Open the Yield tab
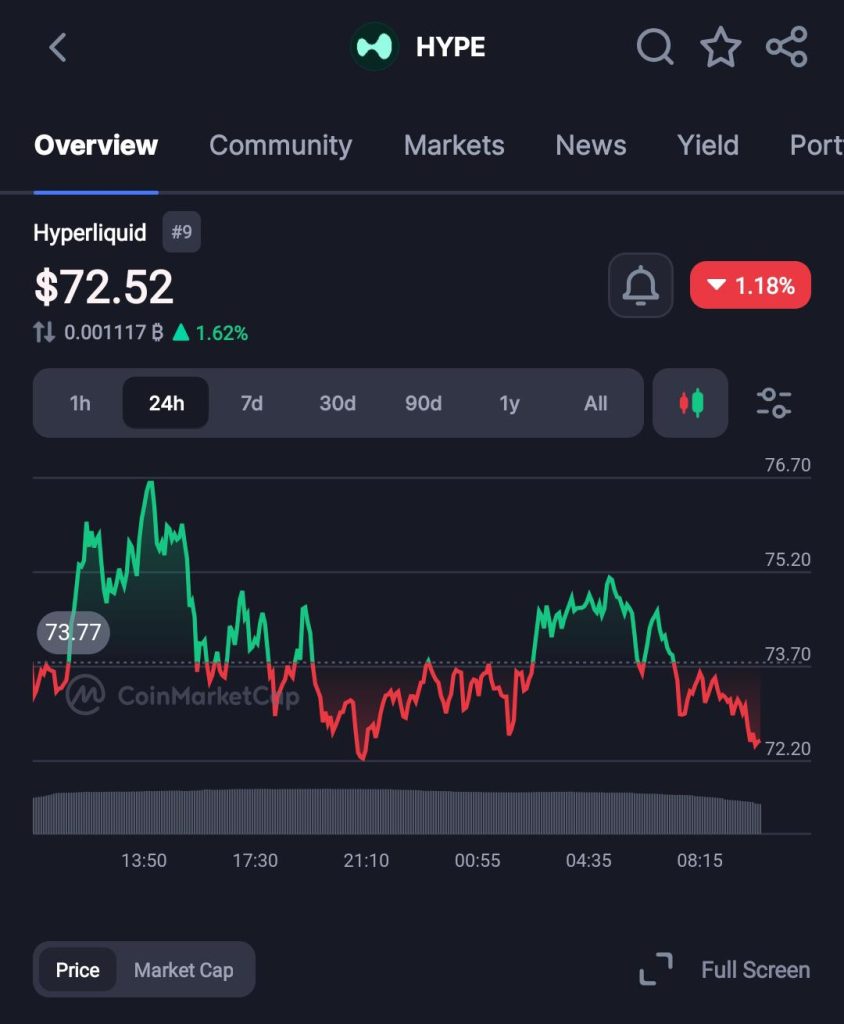This screenshot has width=844, height=1024. pos(708,145)
